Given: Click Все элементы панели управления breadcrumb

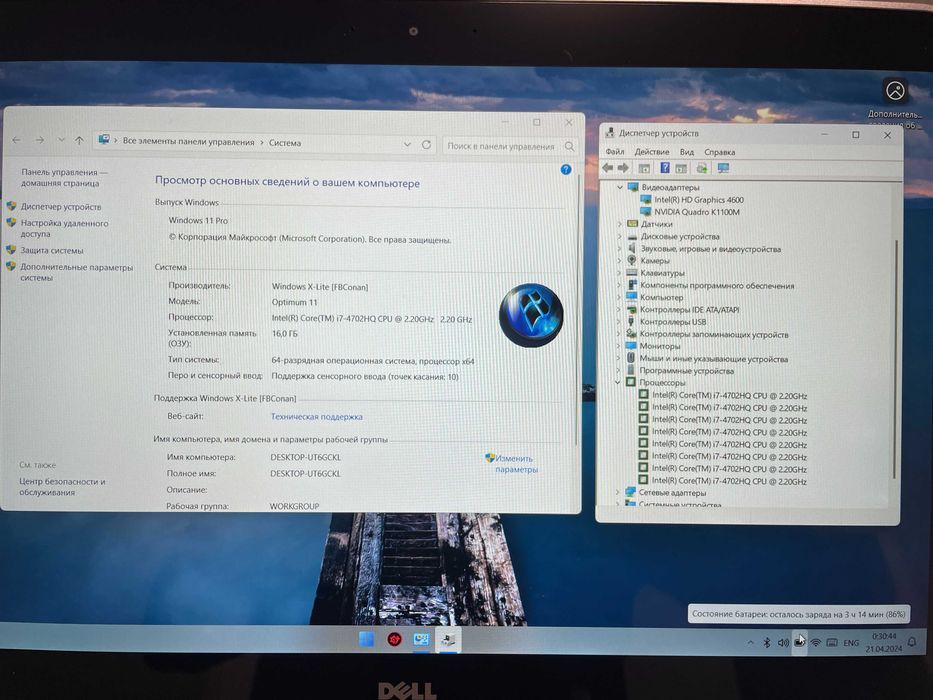Looking at the screenshot, I should [189, 142].
